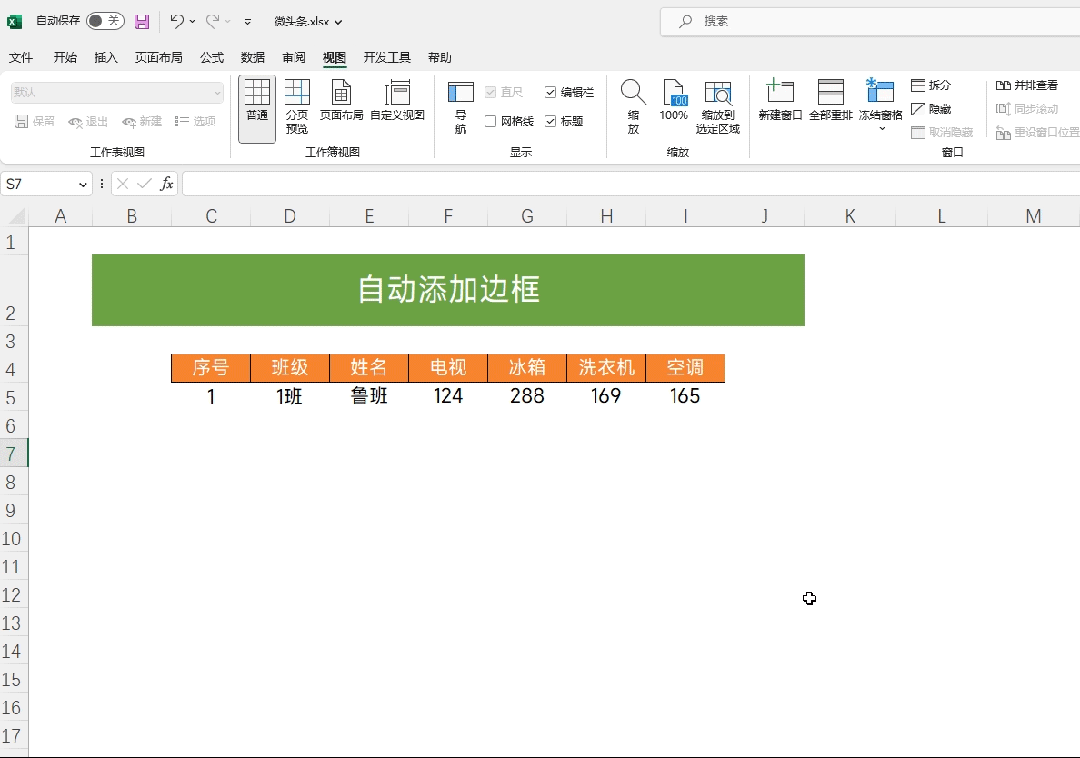Switch to the 开始 ribbon tab
The image size is (1080, 758).
tap(65, 58)
